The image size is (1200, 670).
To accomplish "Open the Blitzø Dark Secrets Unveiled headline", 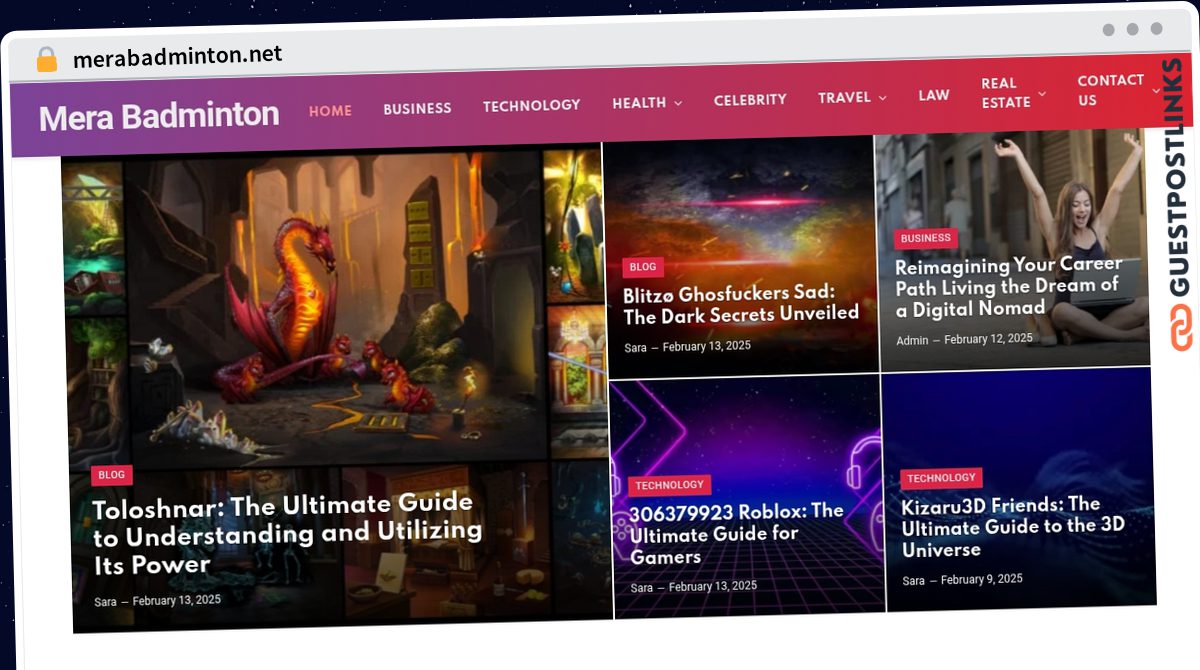I will click(x=741, y=305).
